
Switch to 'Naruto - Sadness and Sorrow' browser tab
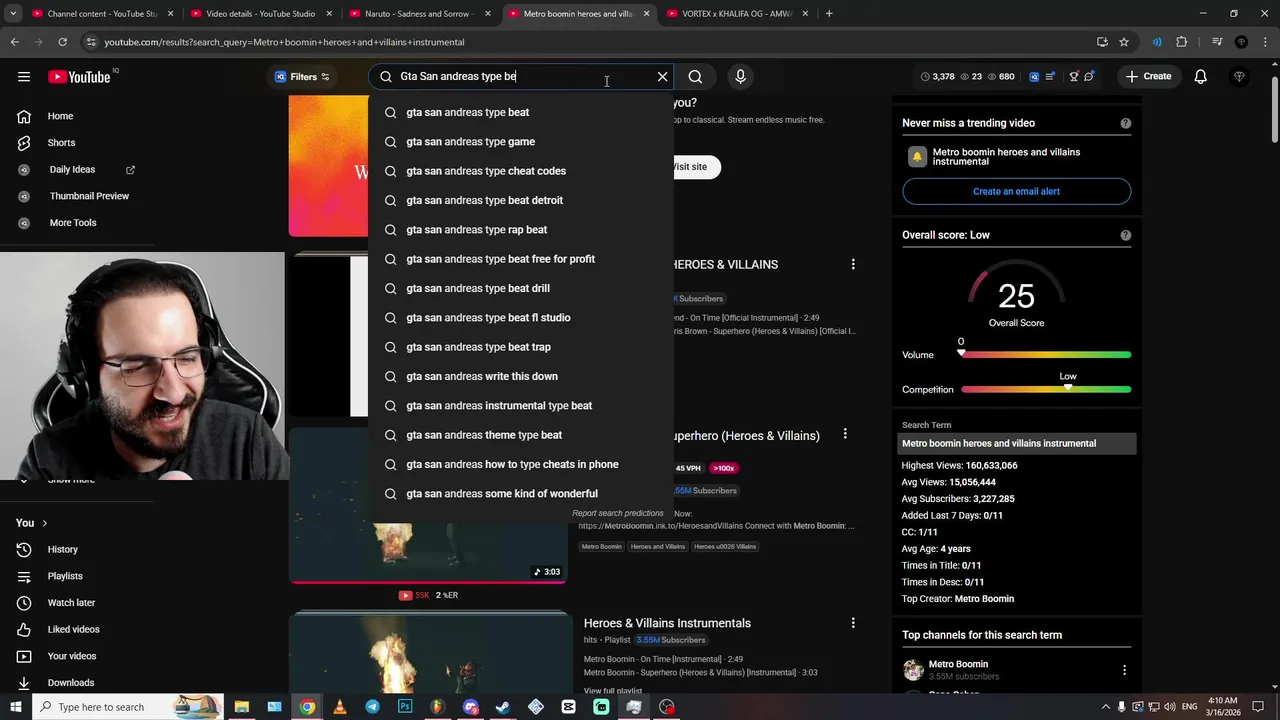(x=419, y=14)
